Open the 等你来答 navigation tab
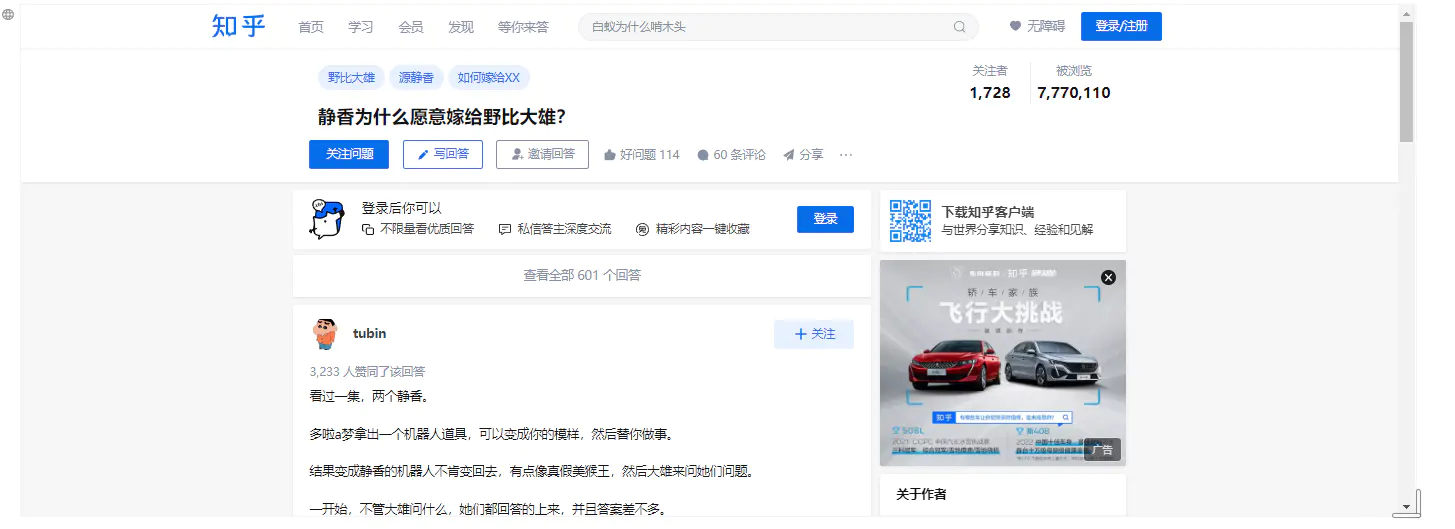Viewport: 1455px width, 529px height. point(523,27)
